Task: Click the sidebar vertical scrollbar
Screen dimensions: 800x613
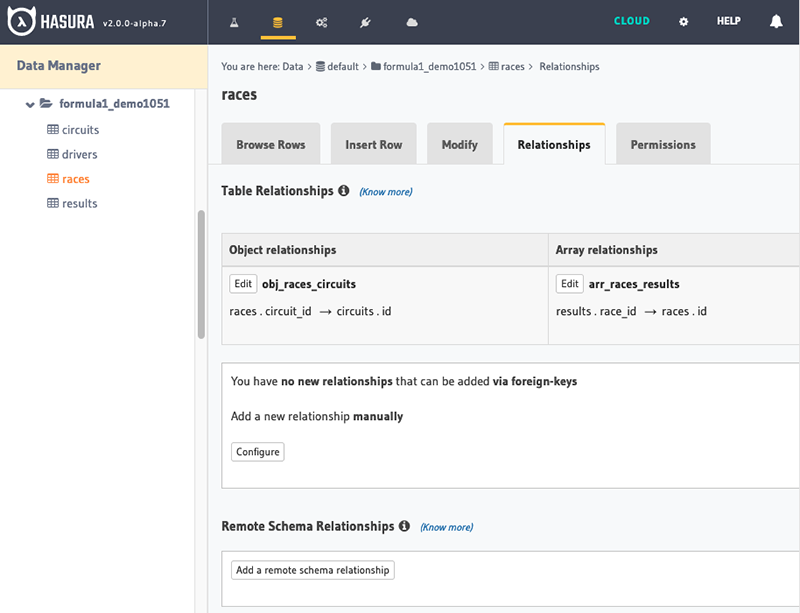Action: coord(201,274)
